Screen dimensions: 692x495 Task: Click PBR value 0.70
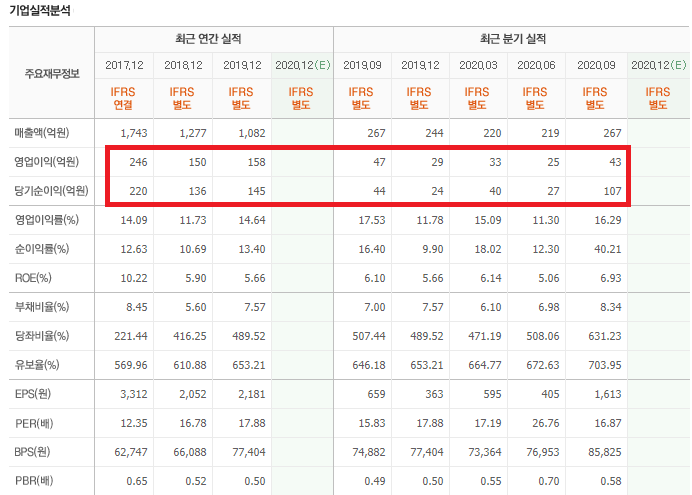[x=549, y=481]
